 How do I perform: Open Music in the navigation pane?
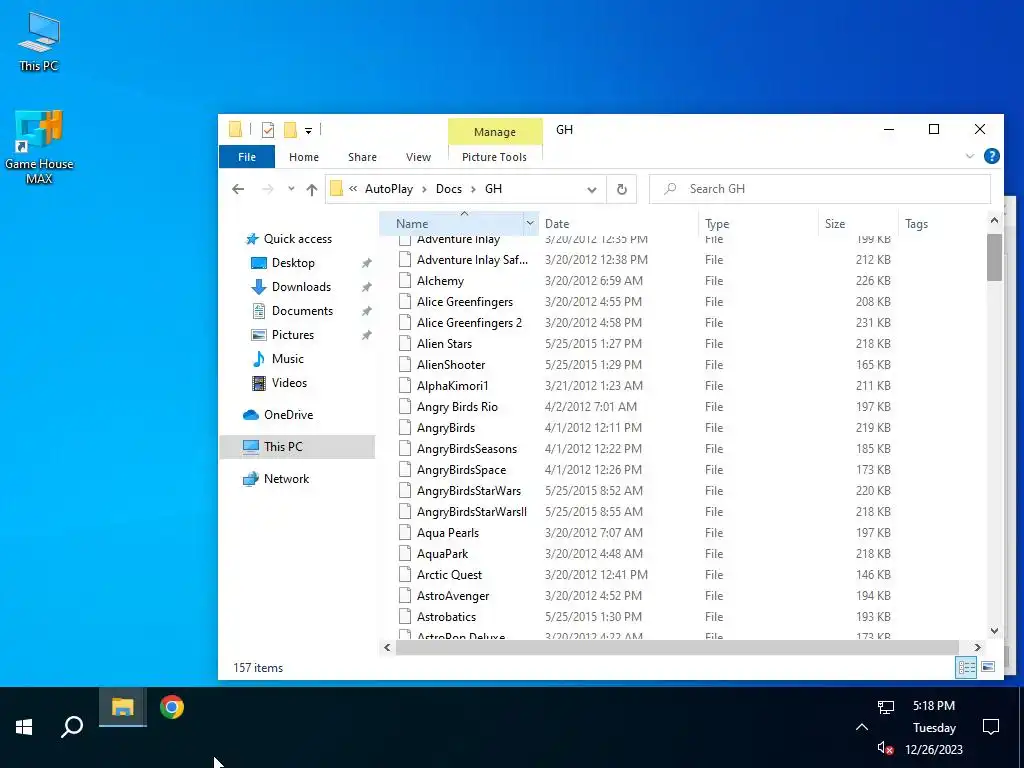pyautogui.click(x=287, y=359)
